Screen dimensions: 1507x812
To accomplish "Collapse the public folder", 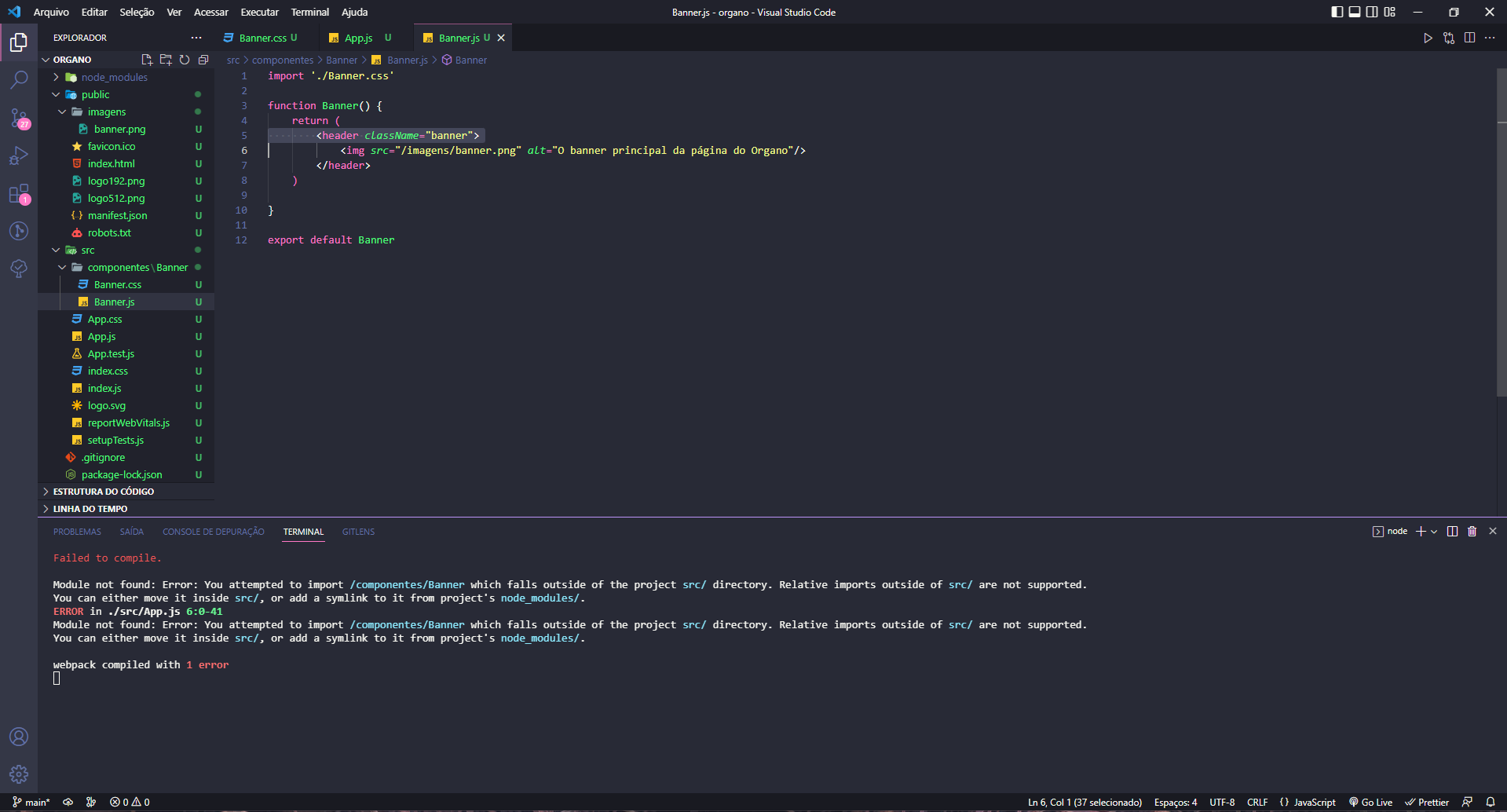I will click(x=126, y=94).
